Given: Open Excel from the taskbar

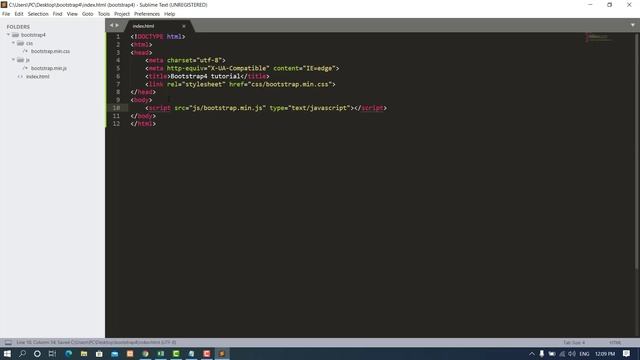Looking at the screenshot, I should 161,353.
